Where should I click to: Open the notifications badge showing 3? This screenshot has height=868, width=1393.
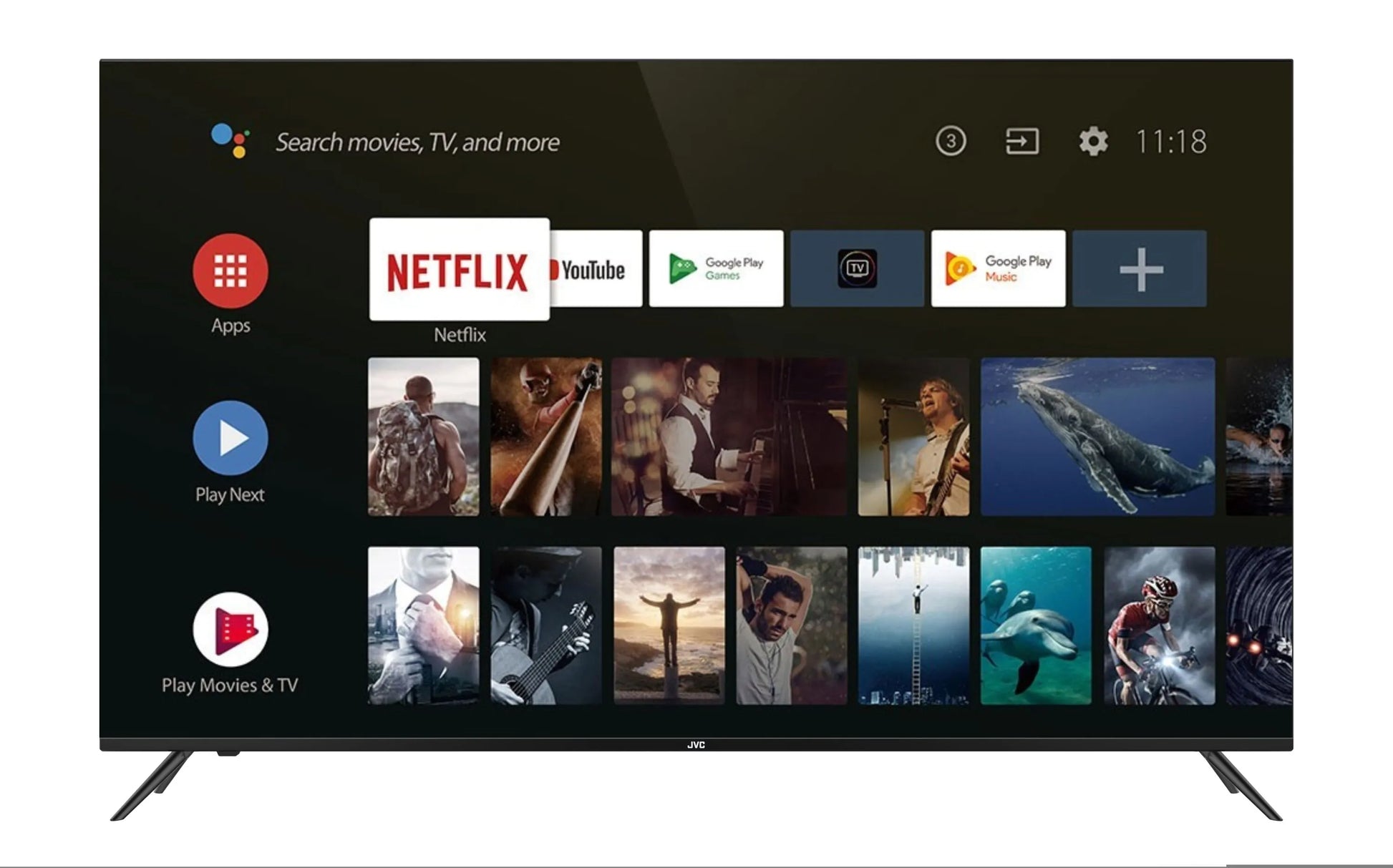(x=950, y=141)
